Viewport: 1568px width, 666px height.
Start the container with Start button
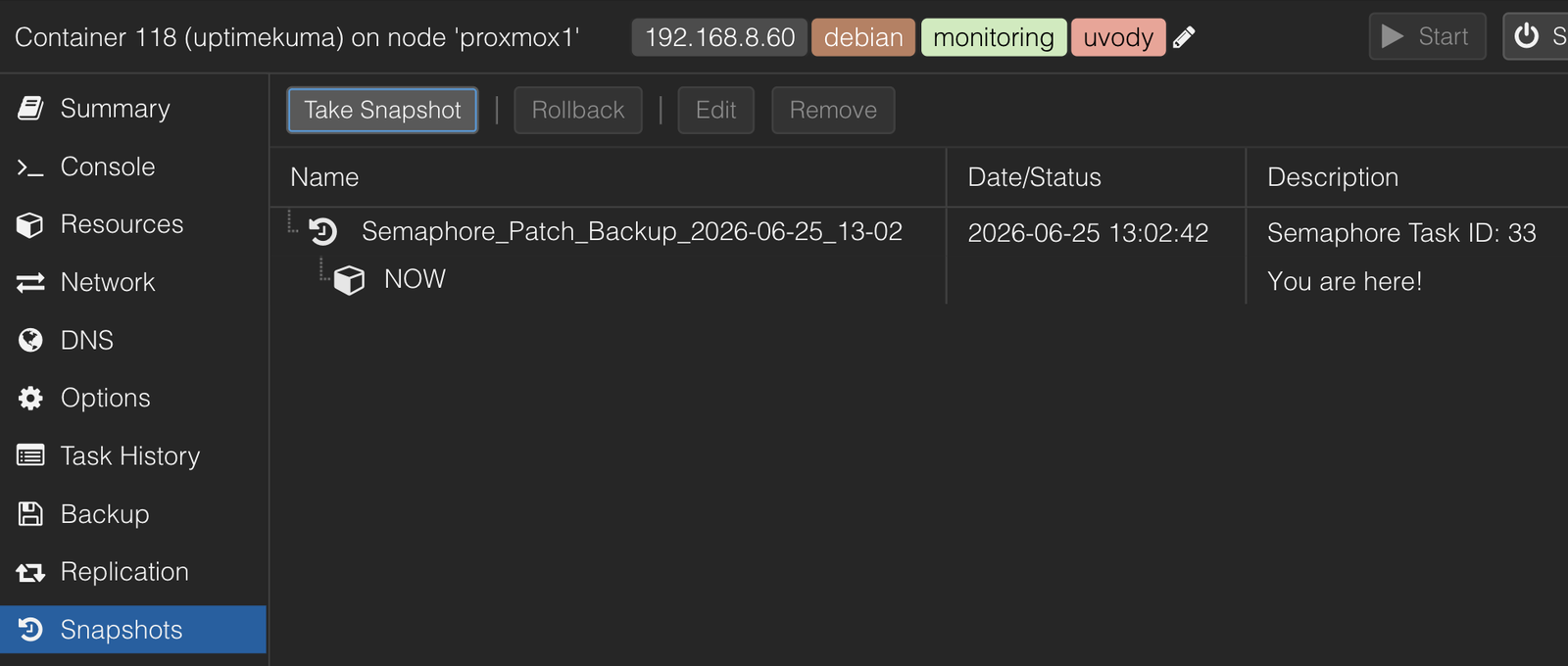click(1427, 36)
